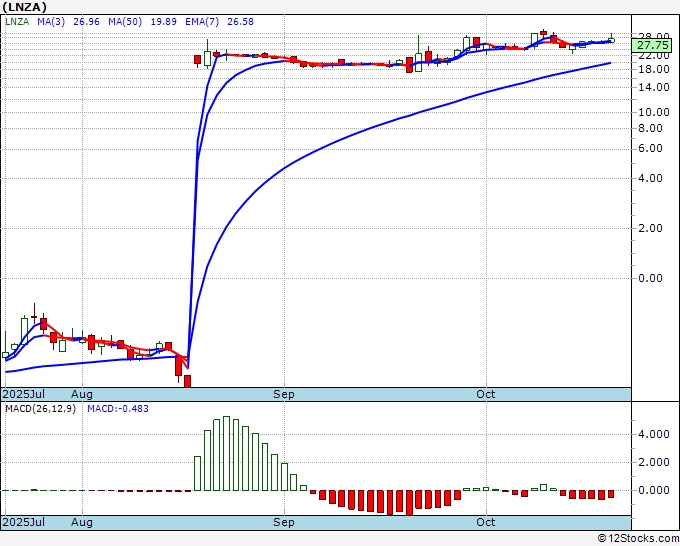The height and width of the screenshot is (546, 680).
Task: Open the 12Stocks.com credit link
Action: (x=638, y=539)
